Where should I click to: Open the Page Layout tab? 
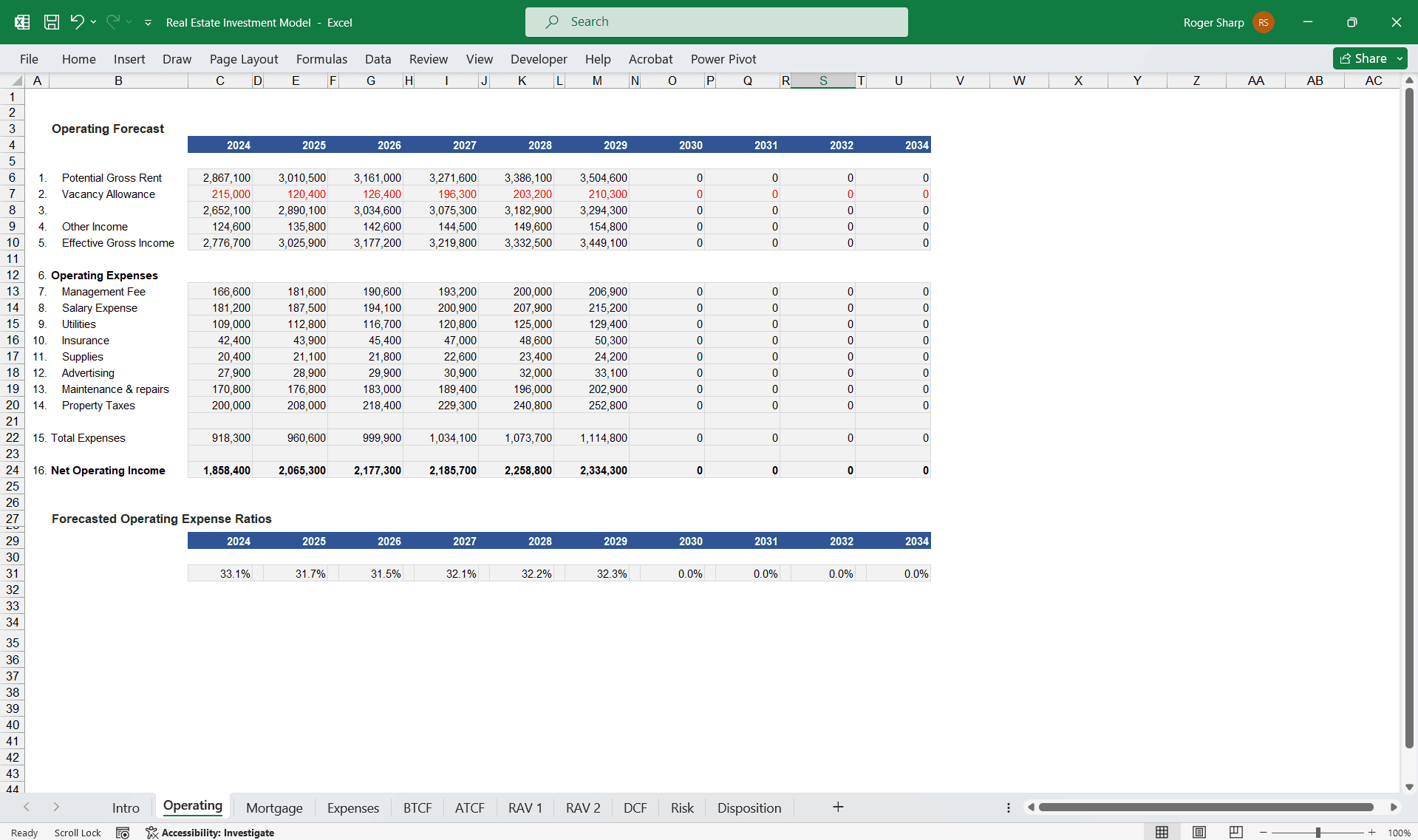point(244,59)
